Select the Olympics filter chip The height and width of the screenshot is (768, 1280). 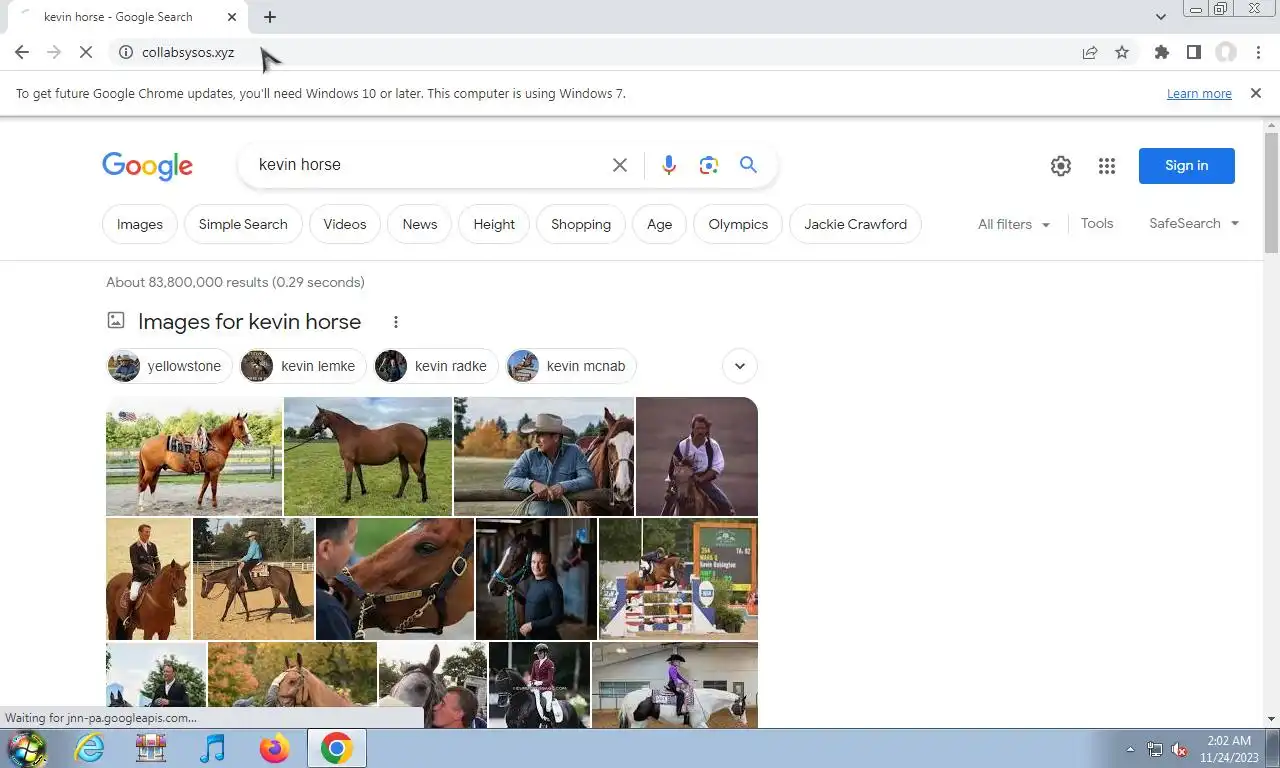tap(738, 224)
